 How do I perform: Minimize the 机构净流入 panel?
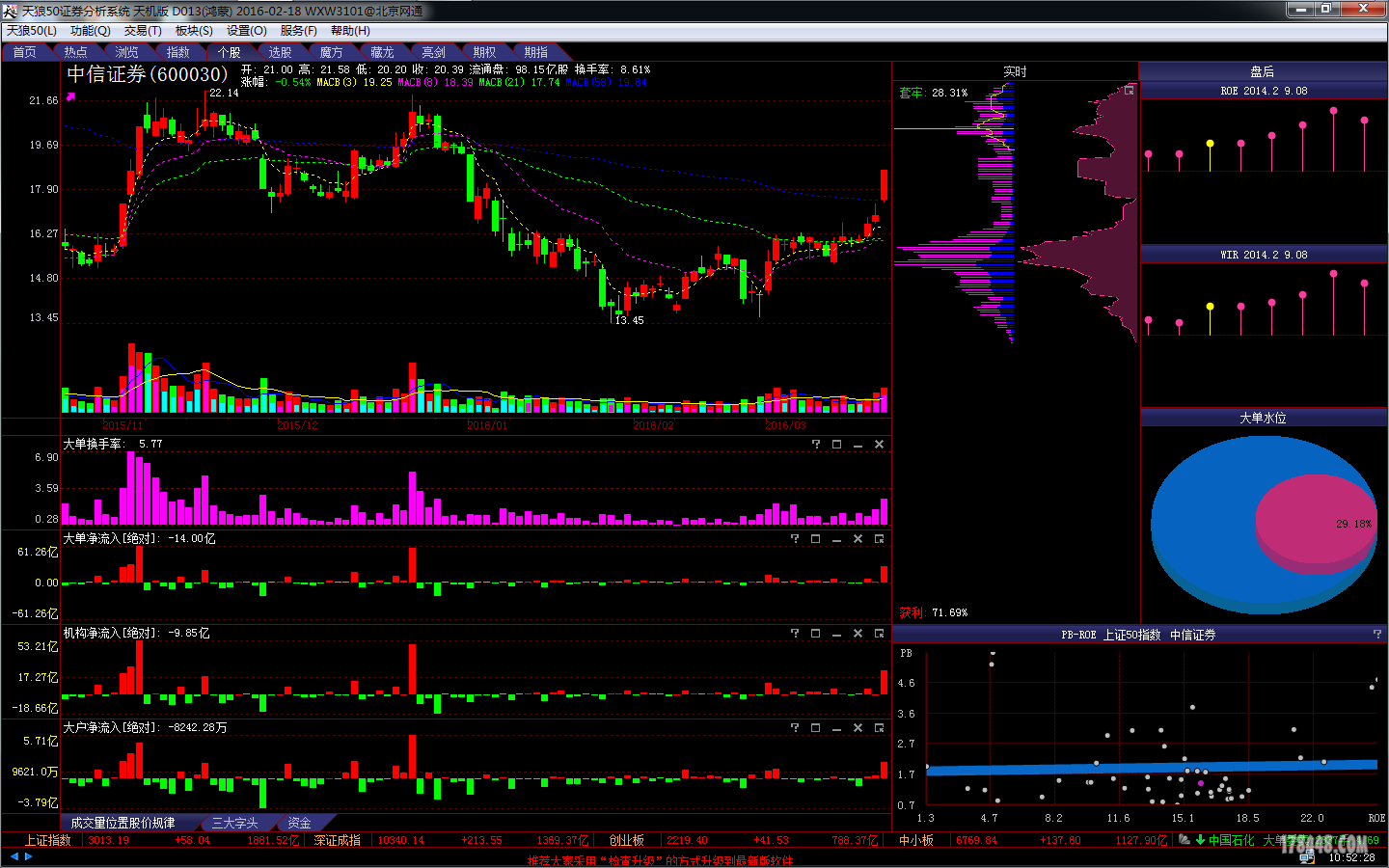click(x=836, y=634)
